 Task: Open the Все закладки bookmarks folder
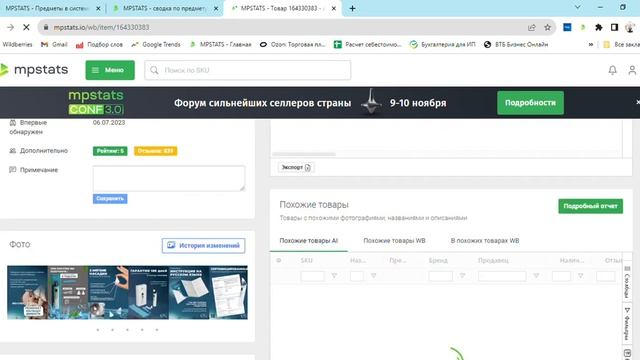coord(621,44)
